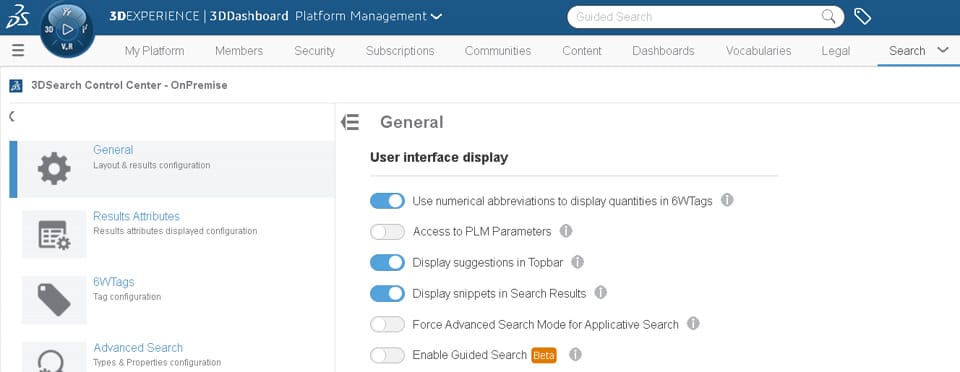This screenshot has width=960, height=372.
Task: Open the hamburger menu
Action: tap(18, 50)
